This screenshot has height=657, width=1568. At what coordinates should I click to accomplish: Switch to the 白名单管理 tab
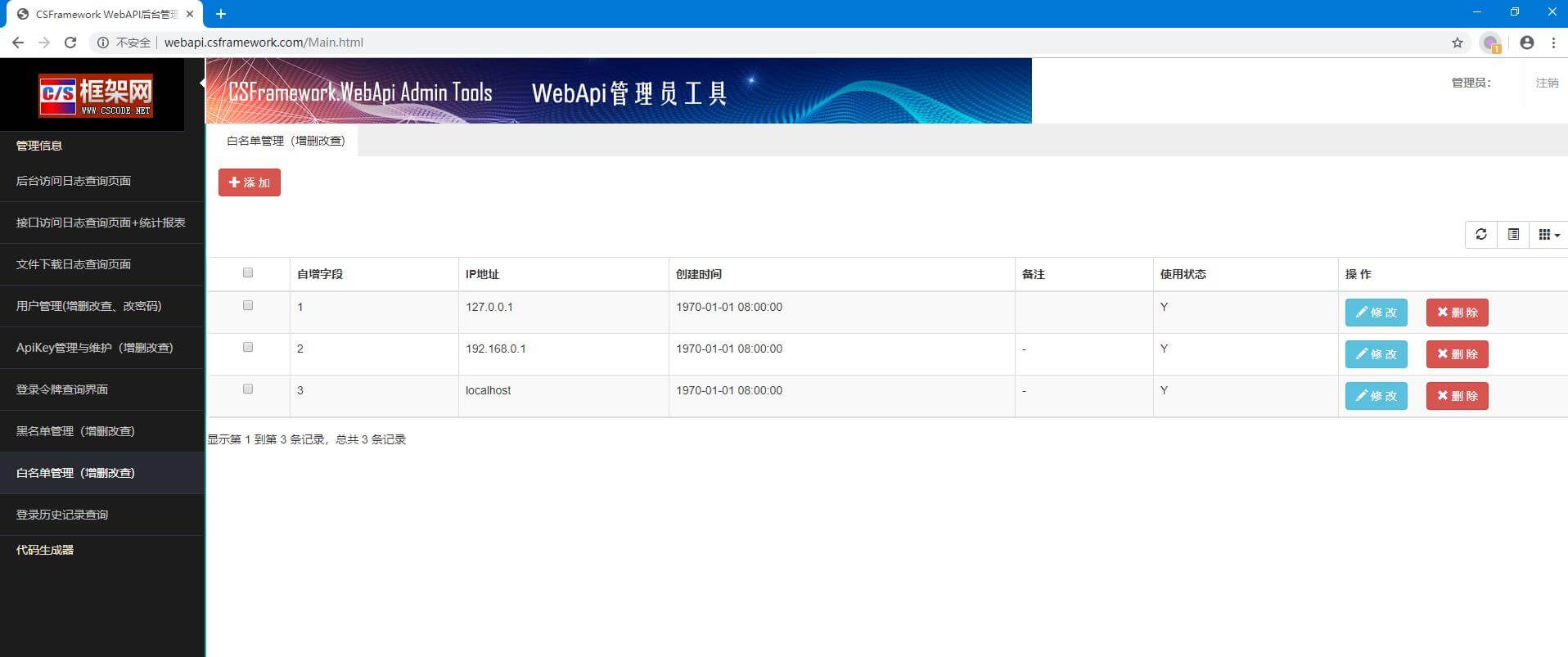point(286,141)
